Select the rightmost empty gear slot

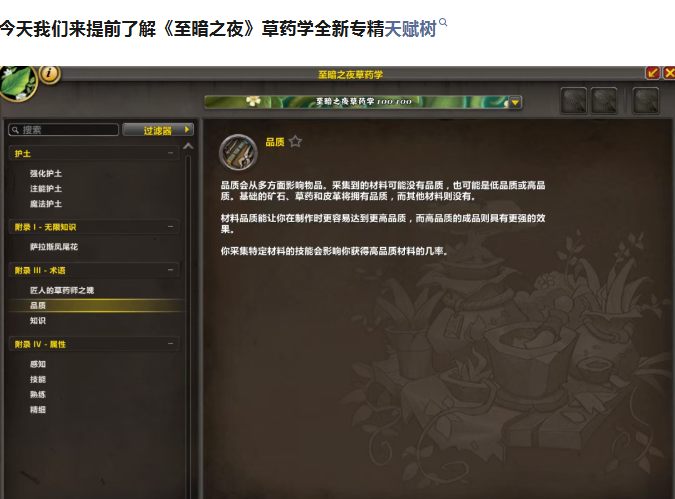645,101
